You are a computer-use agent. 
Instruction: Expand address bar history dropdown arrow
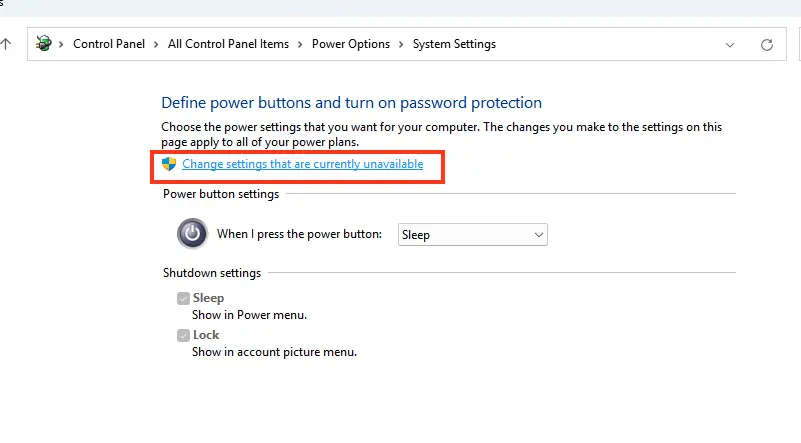coord(729,45)
